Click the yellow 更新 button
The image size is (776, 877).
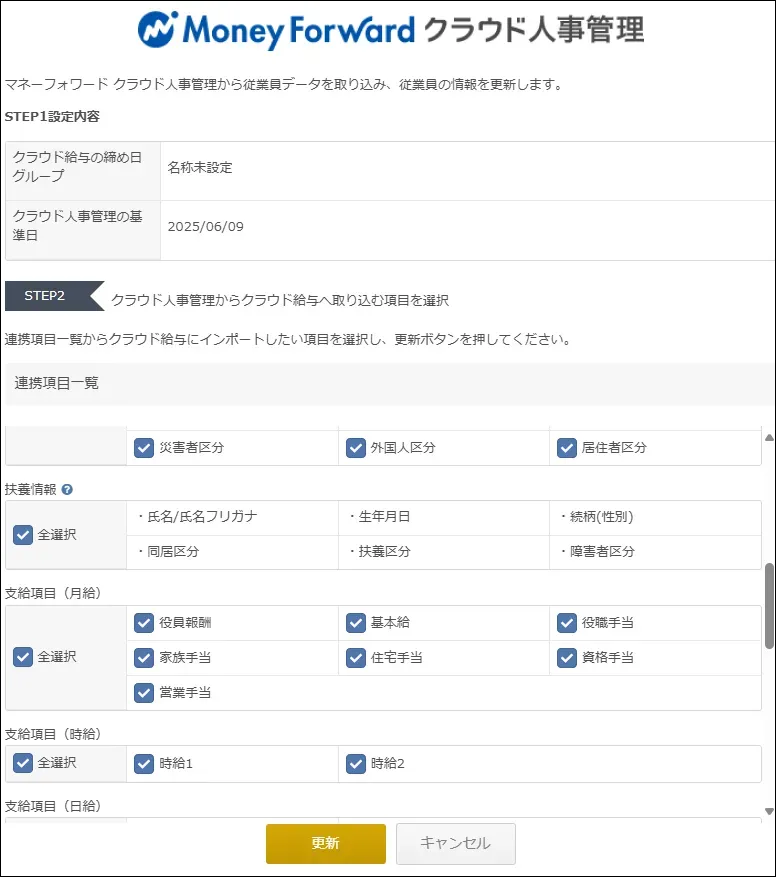pos(326,843)
